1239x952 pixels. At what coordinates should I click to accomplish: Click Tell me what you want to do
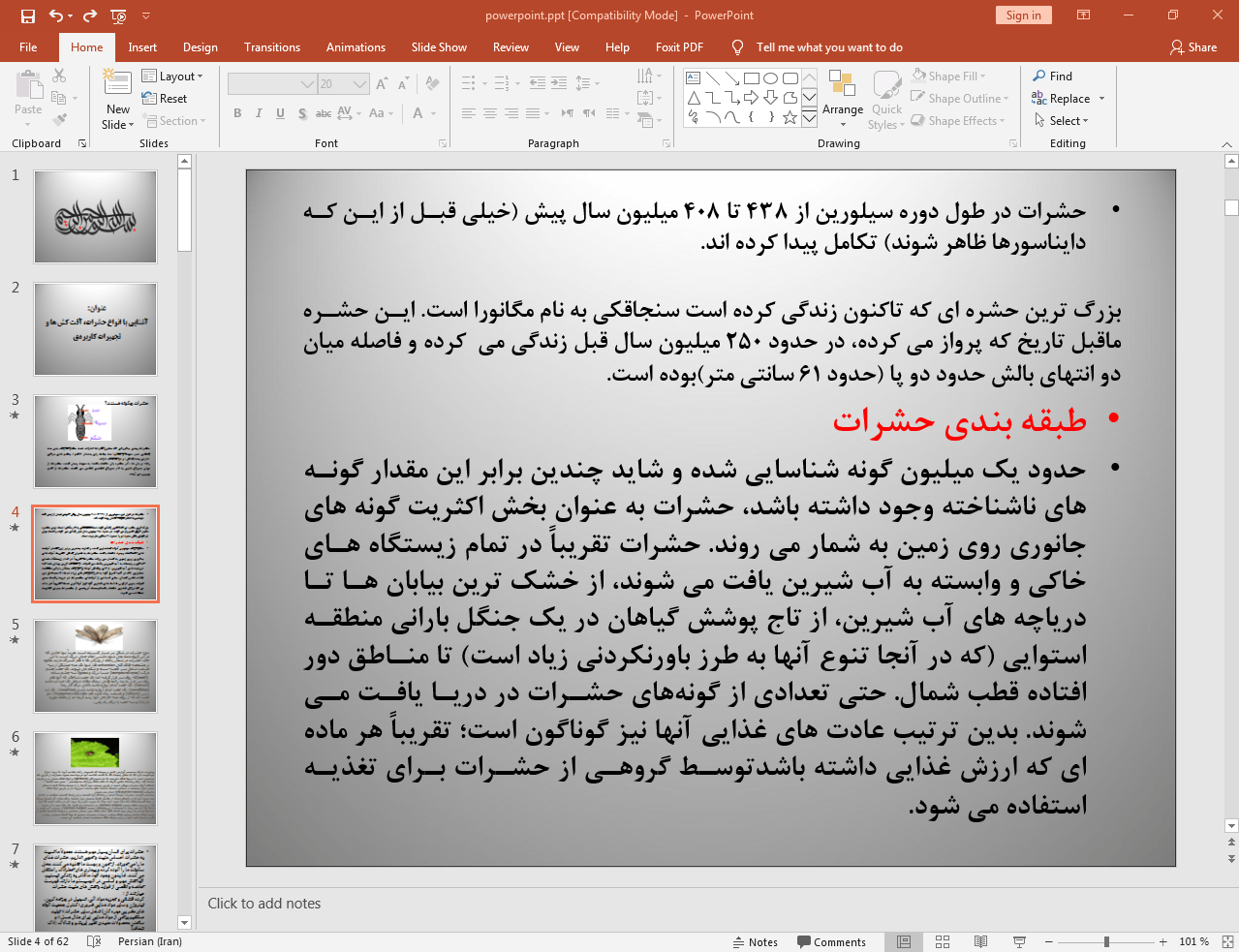[x=829, y=47]
